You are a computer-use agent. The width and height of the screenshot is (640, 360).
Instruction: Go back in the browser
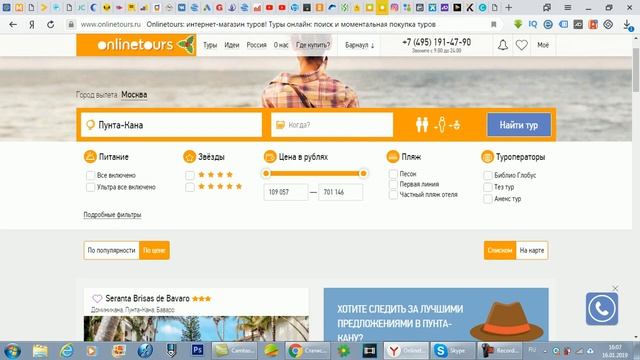[13, 24]
